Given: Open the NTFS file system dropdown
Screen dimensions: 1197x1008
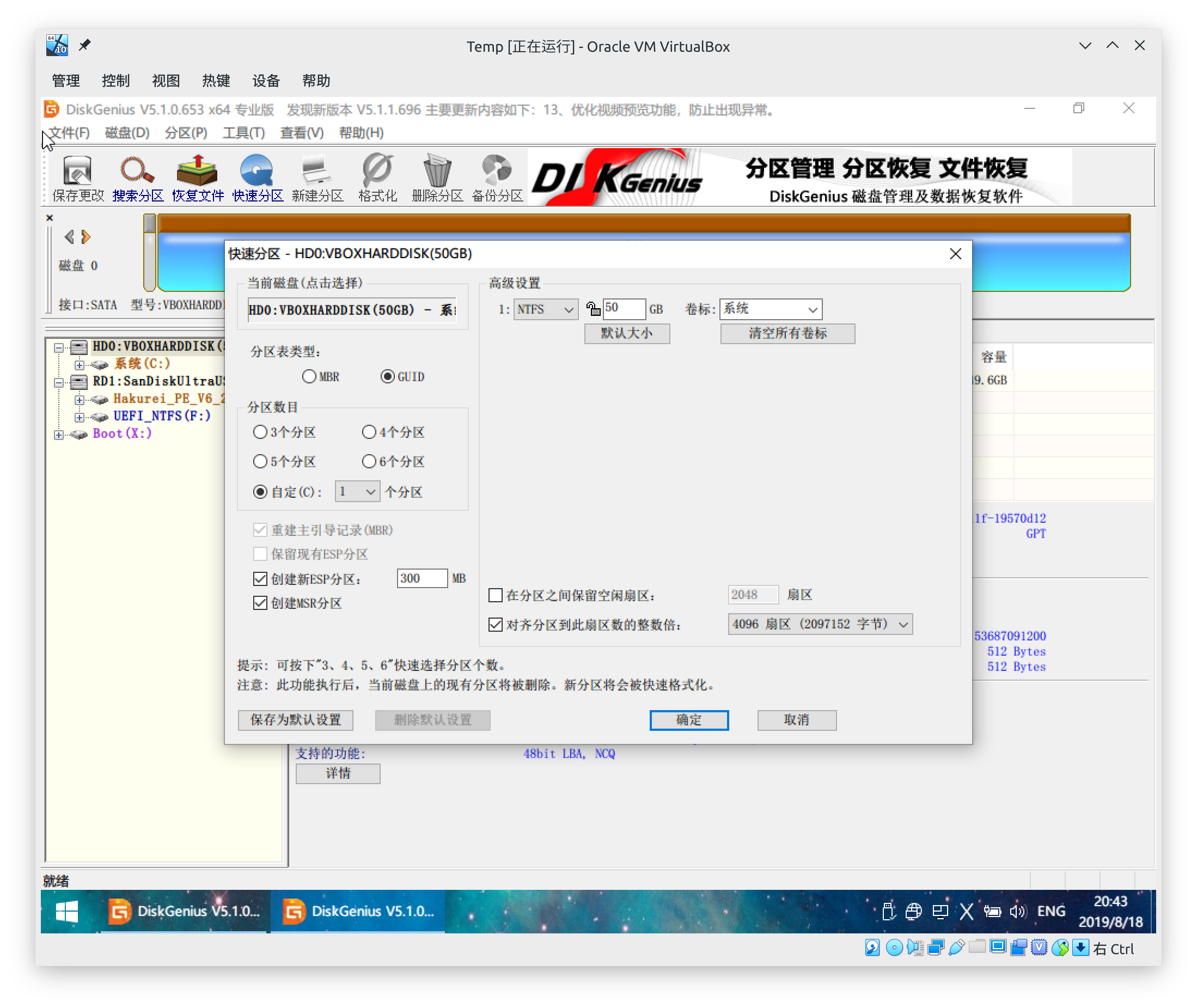Looking at the screenshot, I should click(545, 309).
